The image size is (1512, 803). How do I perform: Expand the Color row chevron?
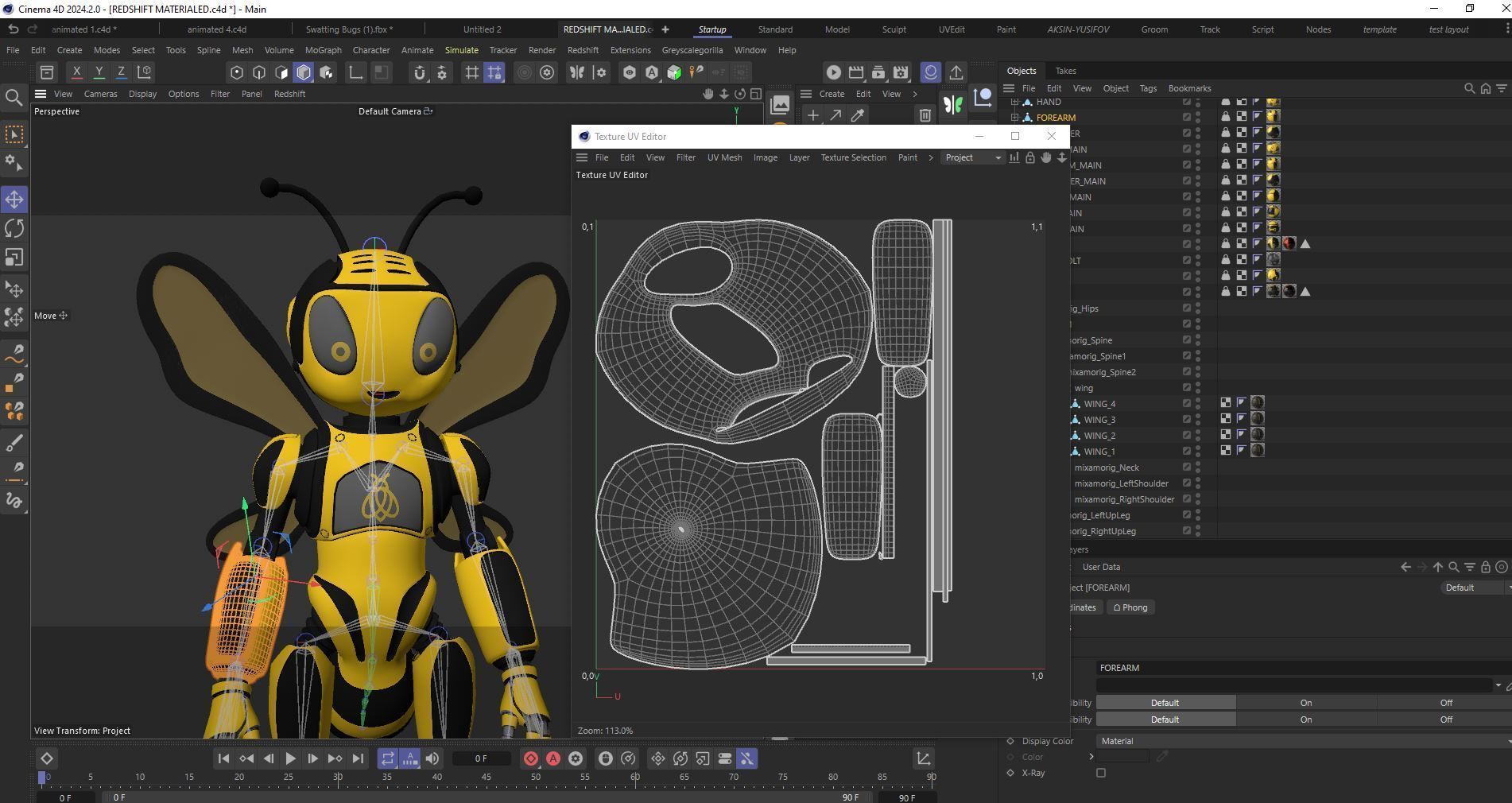coord(1091,757)
